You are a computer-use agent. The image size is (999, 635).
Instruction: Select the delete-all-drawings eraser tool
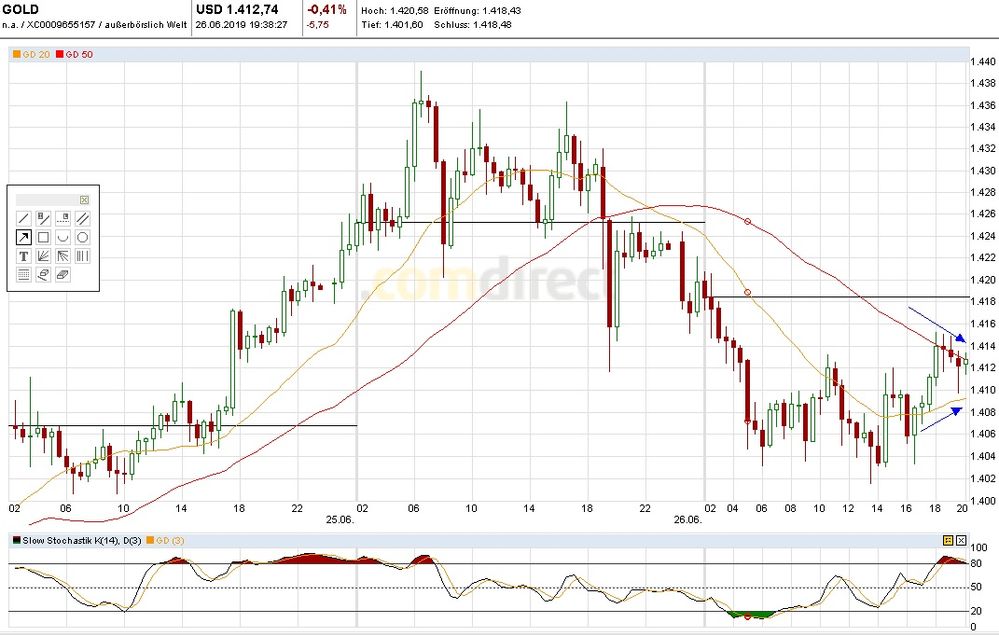click(63, 274)
